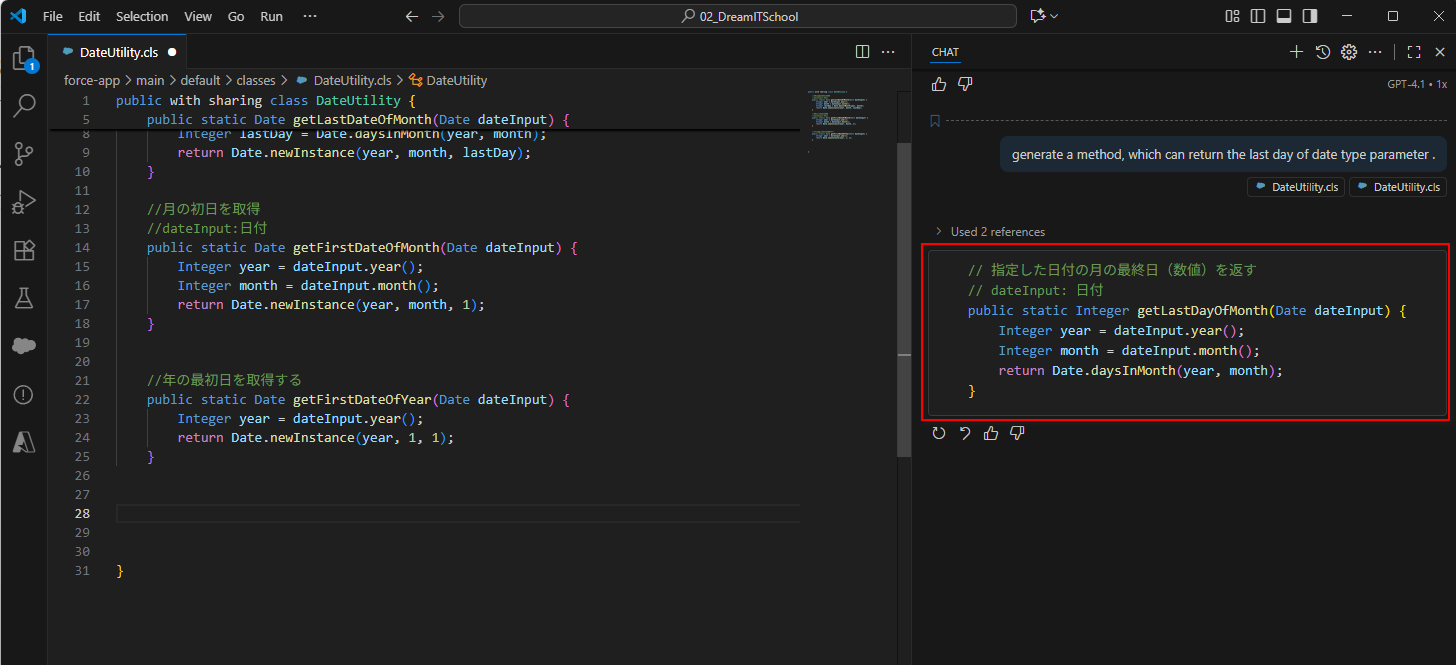Toggle the bottom panel layout button
1456x665 pixels.
tap(1284, 16)
